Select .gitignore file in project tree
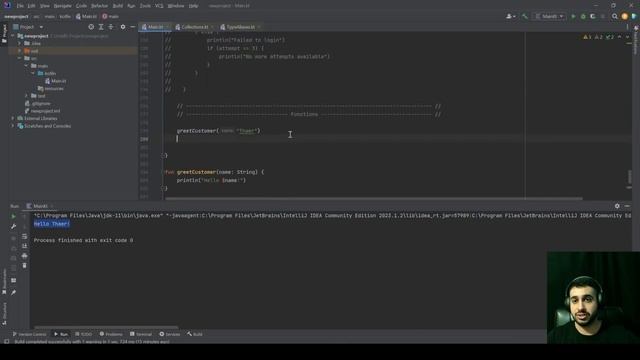 click(38, 104)
